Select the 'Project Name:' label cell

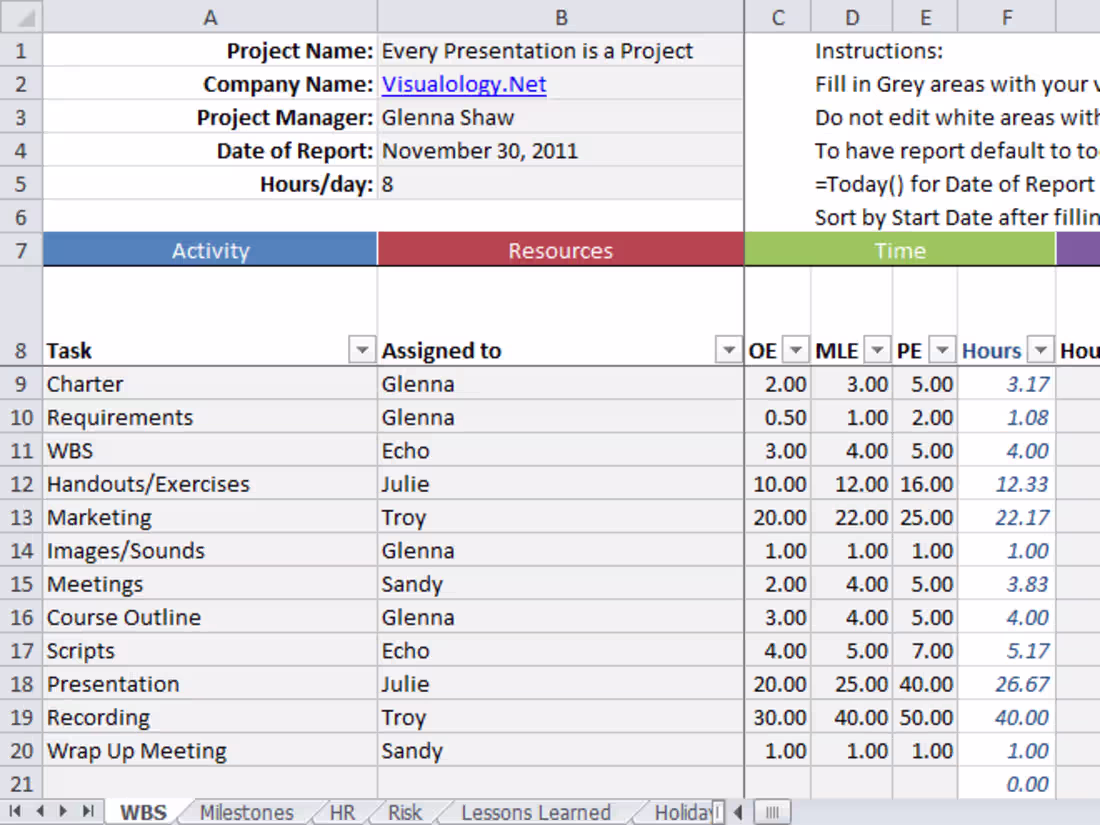coord(210,51)
